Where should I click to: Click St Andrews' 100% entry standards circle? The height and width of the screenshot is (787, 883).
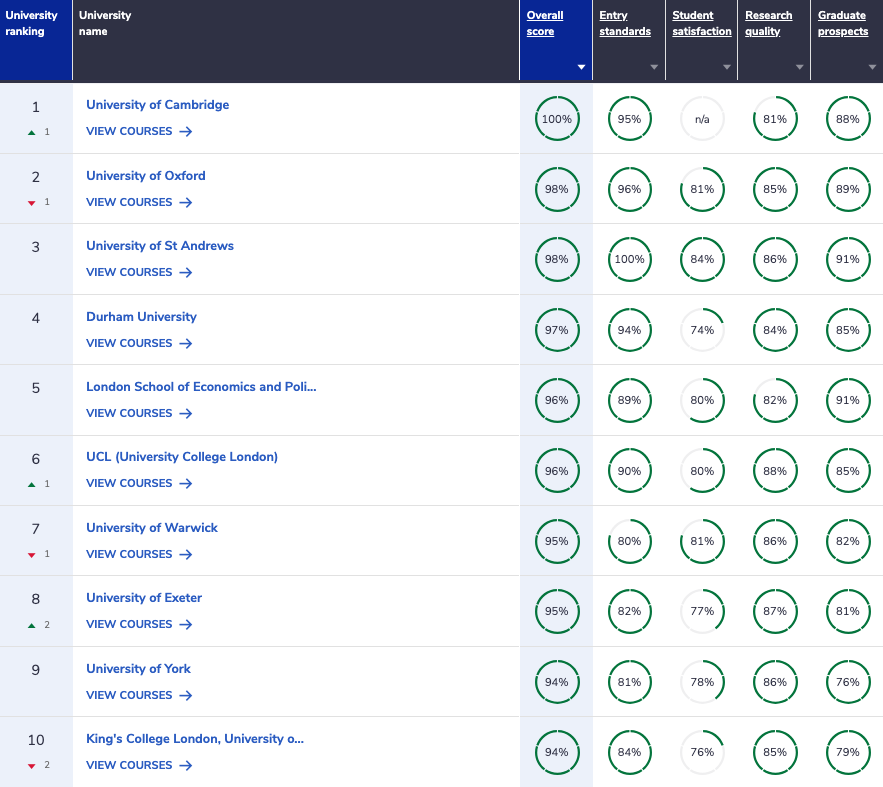coord(630,260)
